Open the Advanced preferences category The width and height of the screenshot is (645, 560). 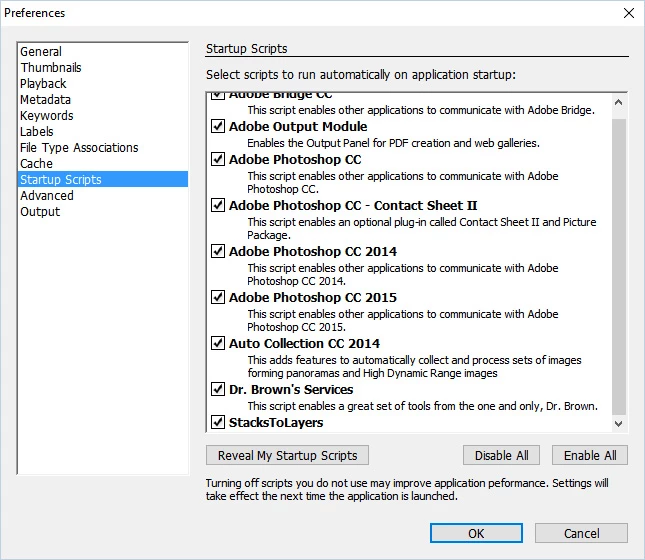coord(103,195)
